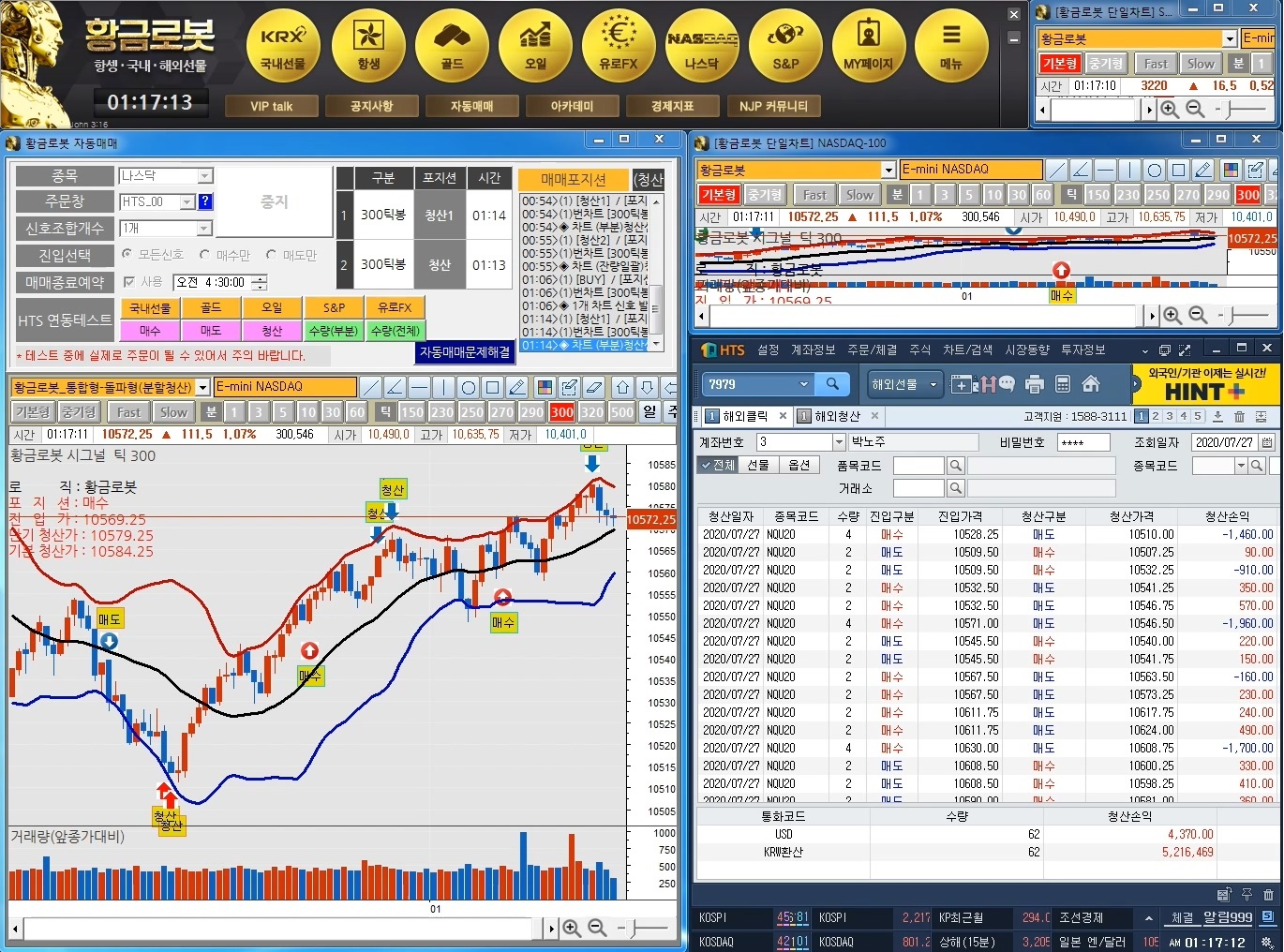
Task: Switch to the 해외청산 tab
Action: click(x=837, y=416)
